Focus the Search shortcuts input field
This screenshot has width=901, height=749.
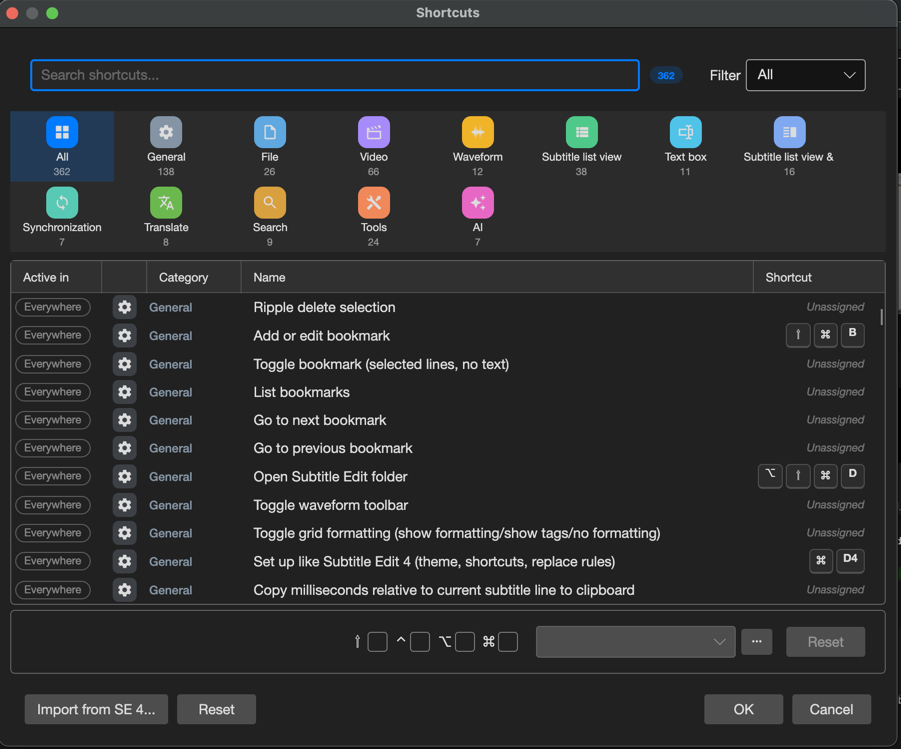pos(335,75)
